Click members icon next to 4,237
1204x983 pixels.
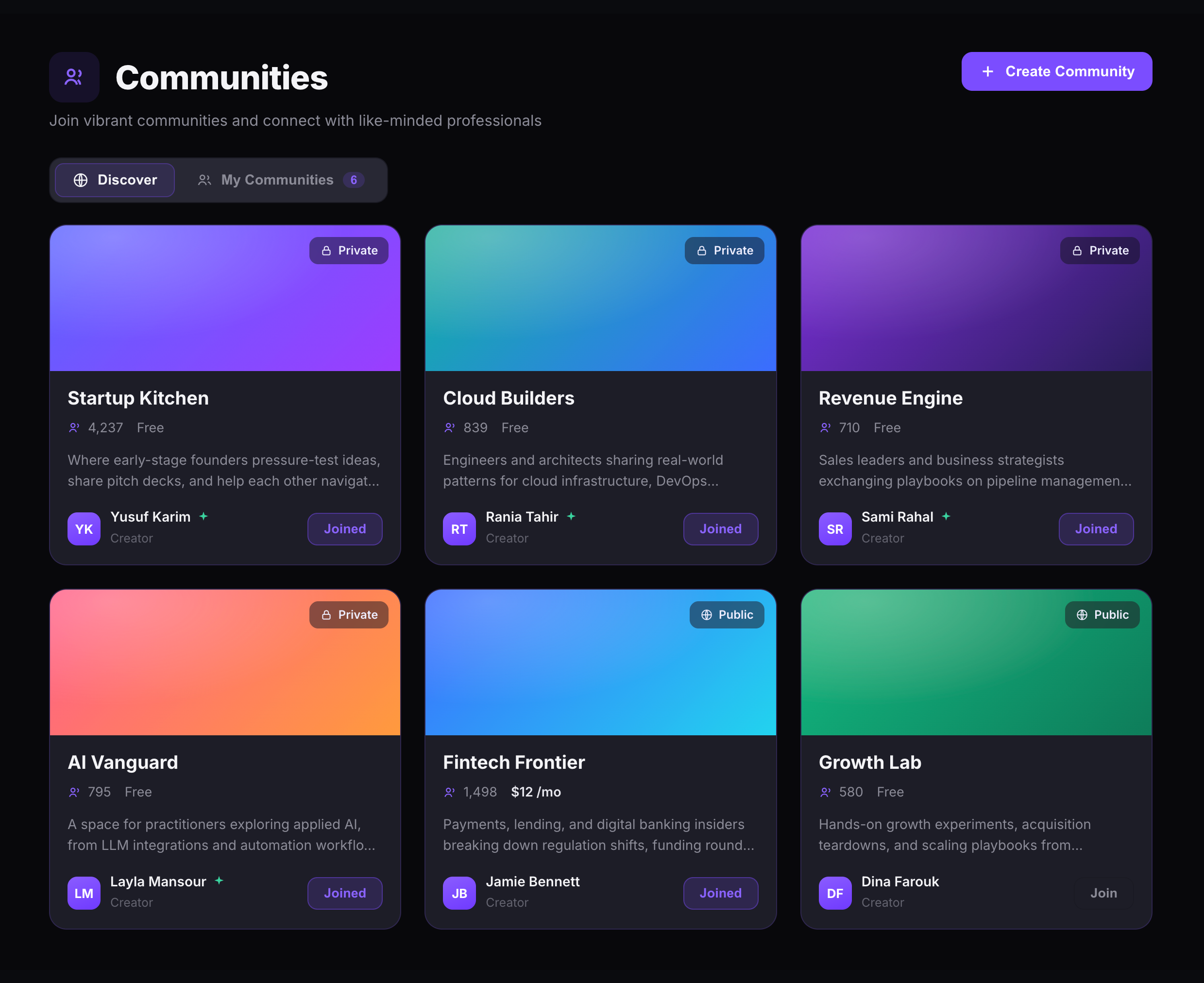pos(74,427)
